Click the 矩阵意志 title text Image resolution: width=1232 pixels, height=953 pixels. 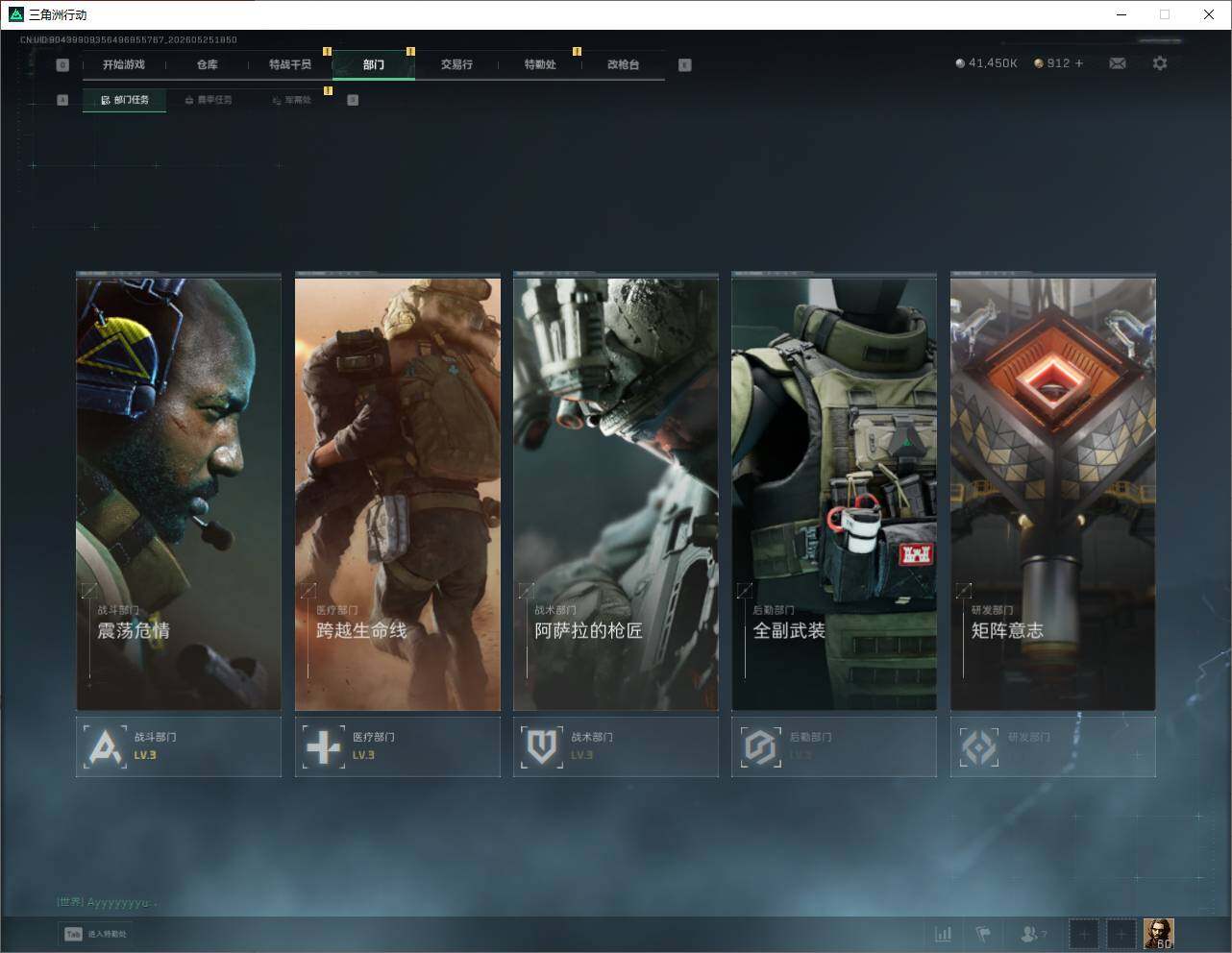click(x=1007, y=631)
